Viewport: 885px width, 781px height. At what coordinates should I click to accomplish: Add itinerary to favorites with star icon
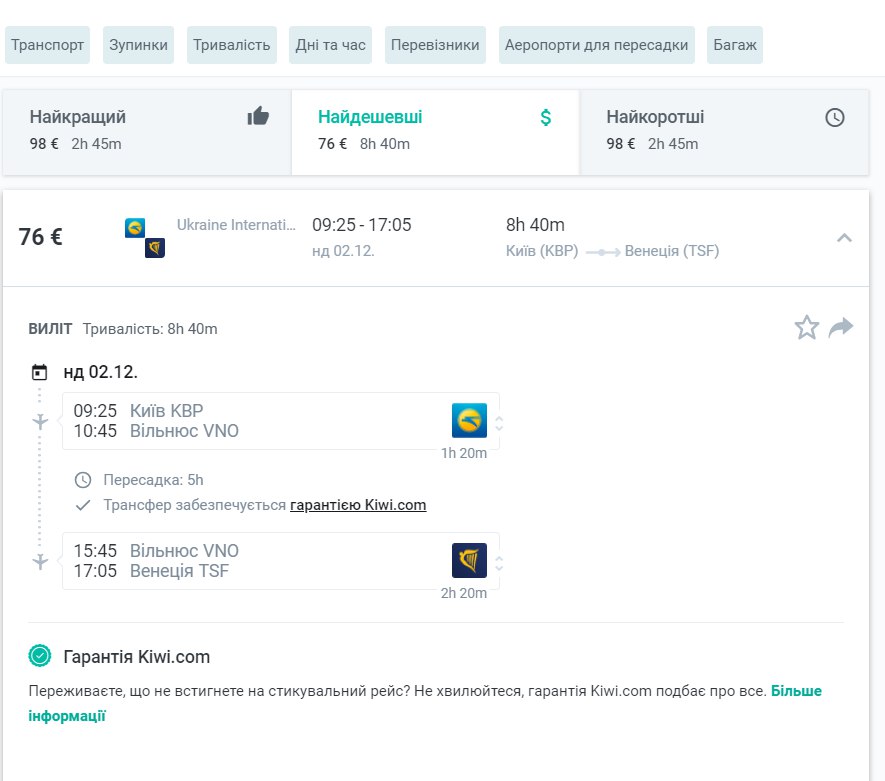pos(807,327)
